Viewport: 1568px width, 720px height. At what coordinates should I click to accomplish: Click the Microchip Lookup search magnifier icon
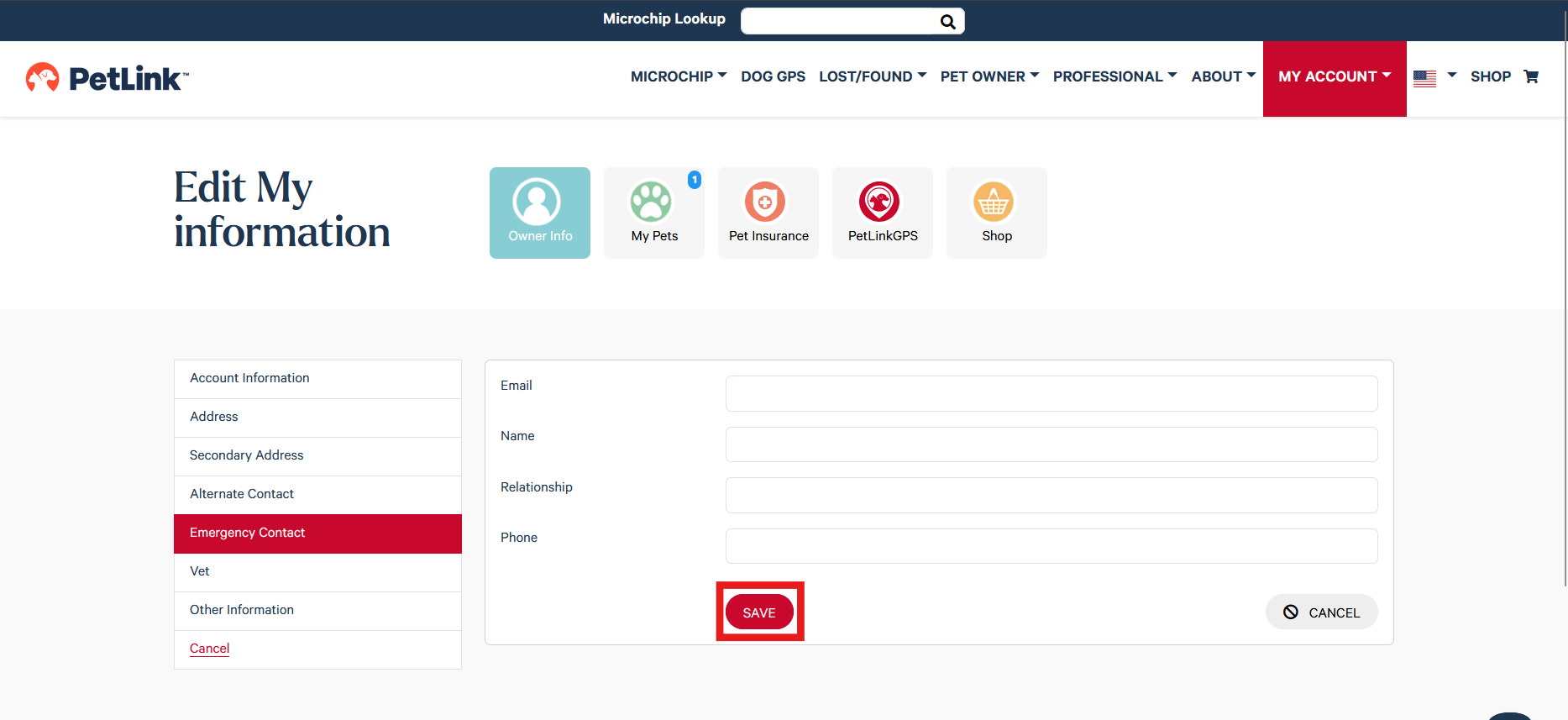point(947,22)
